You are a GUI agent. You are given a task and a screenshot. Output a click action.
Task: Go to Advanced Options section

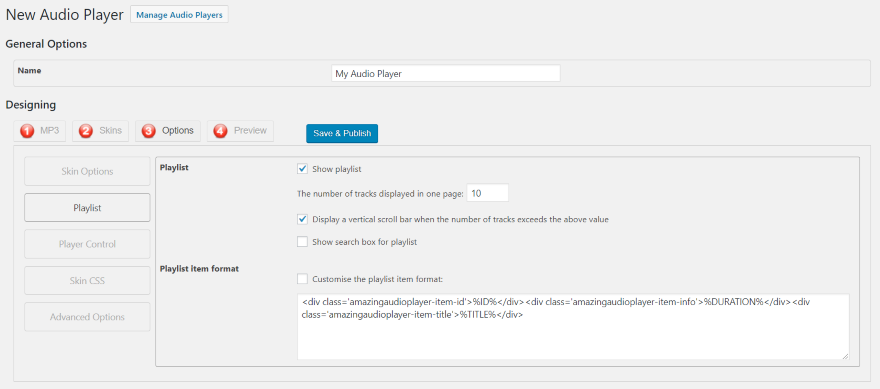pyautogui.click(x=87, y=317)
